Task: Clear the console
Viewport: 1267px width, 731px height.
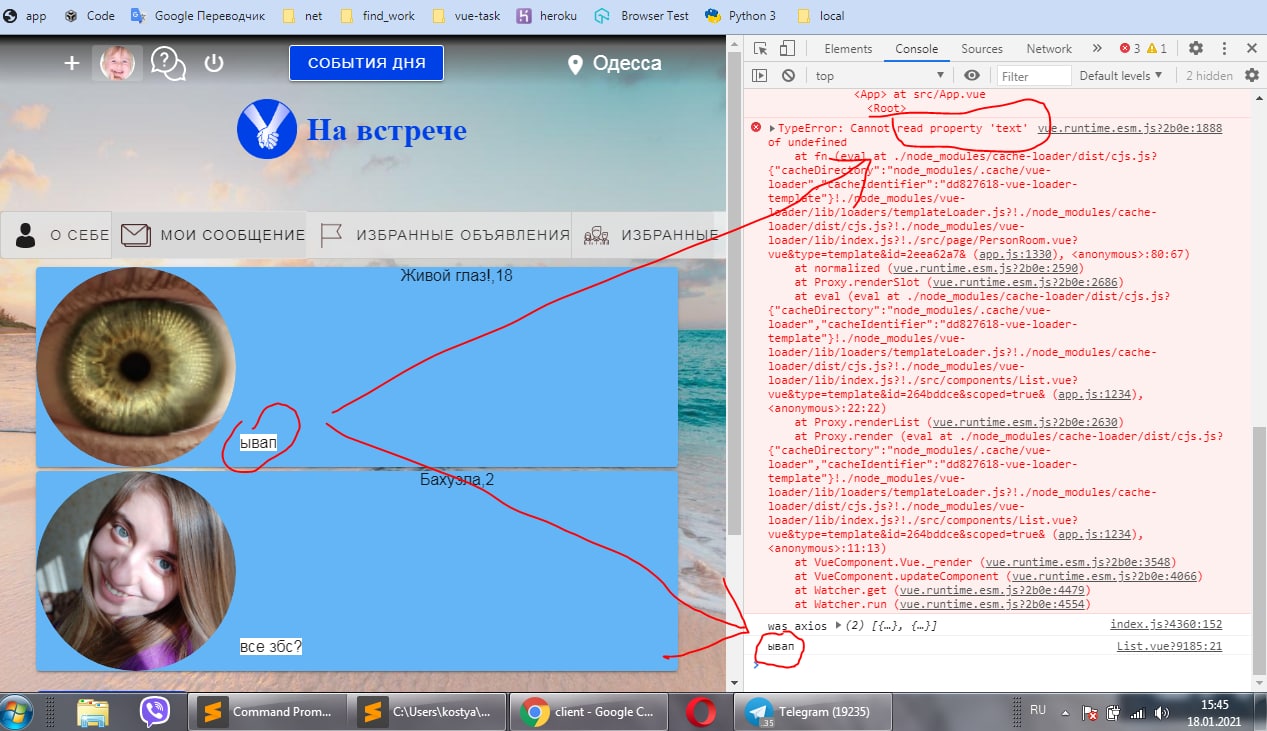Action: point(788,75)
